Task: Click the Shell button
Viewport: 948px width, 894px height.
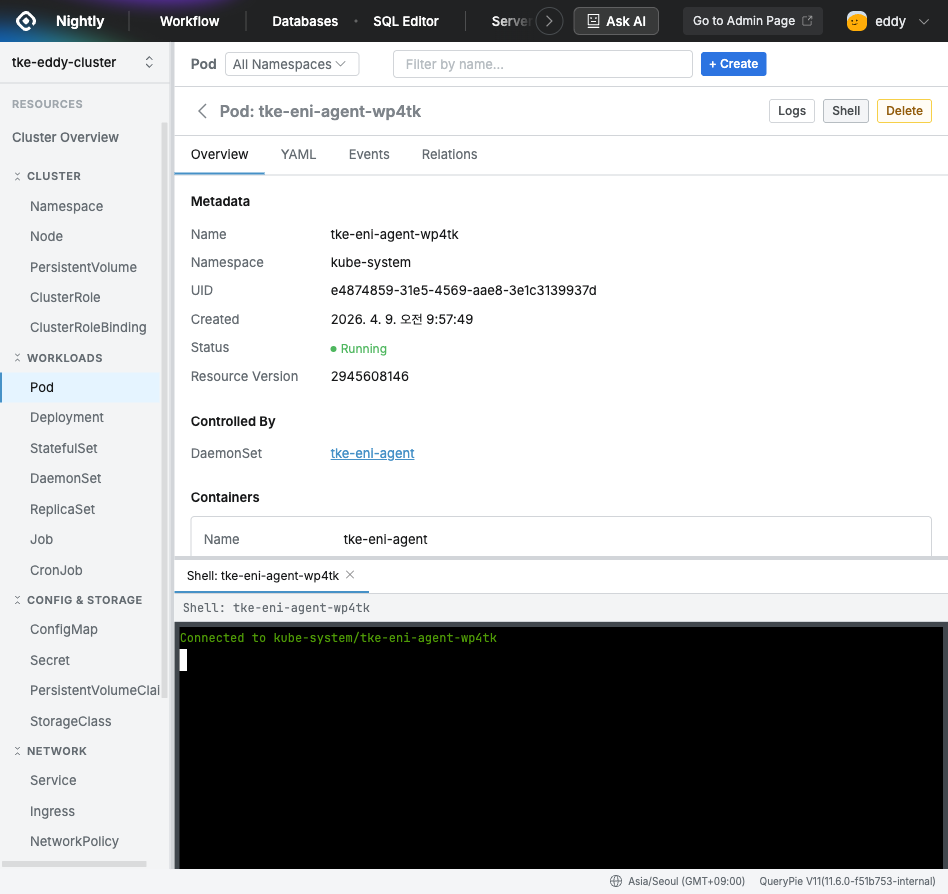Action: click(845, 111)
